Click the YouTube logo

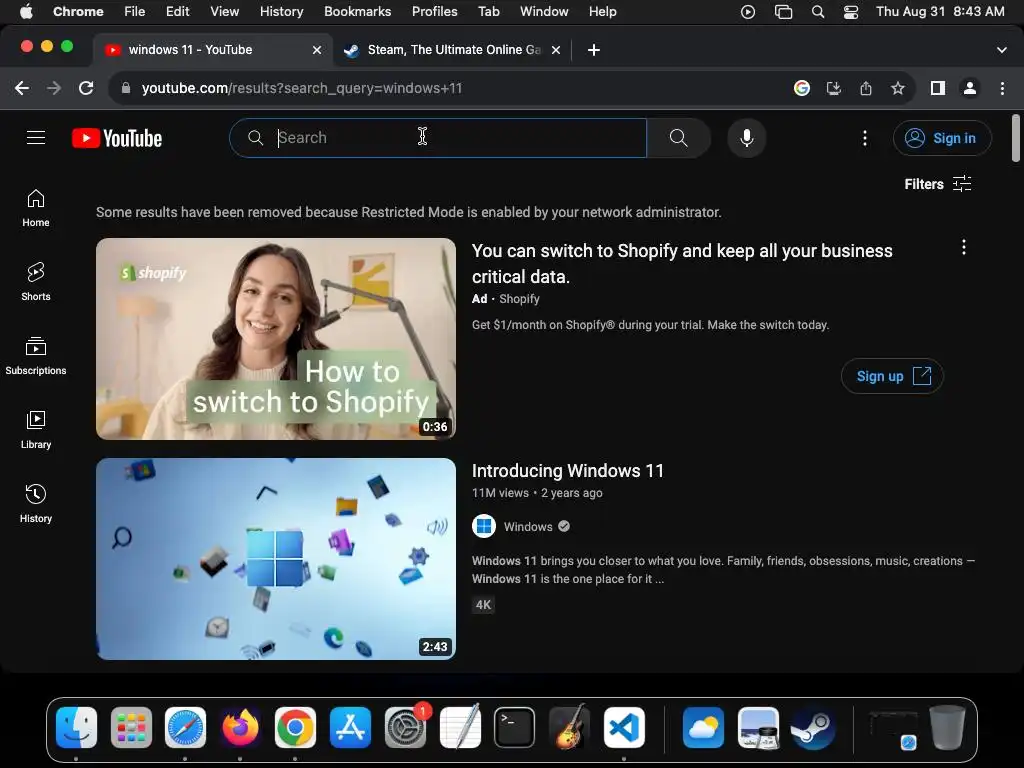[x=117, y=138]
